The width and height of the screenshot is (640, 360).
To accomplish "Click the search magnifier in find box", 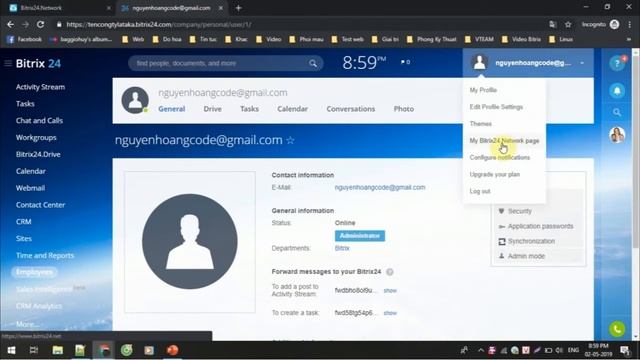I will [x=313, y=63].
